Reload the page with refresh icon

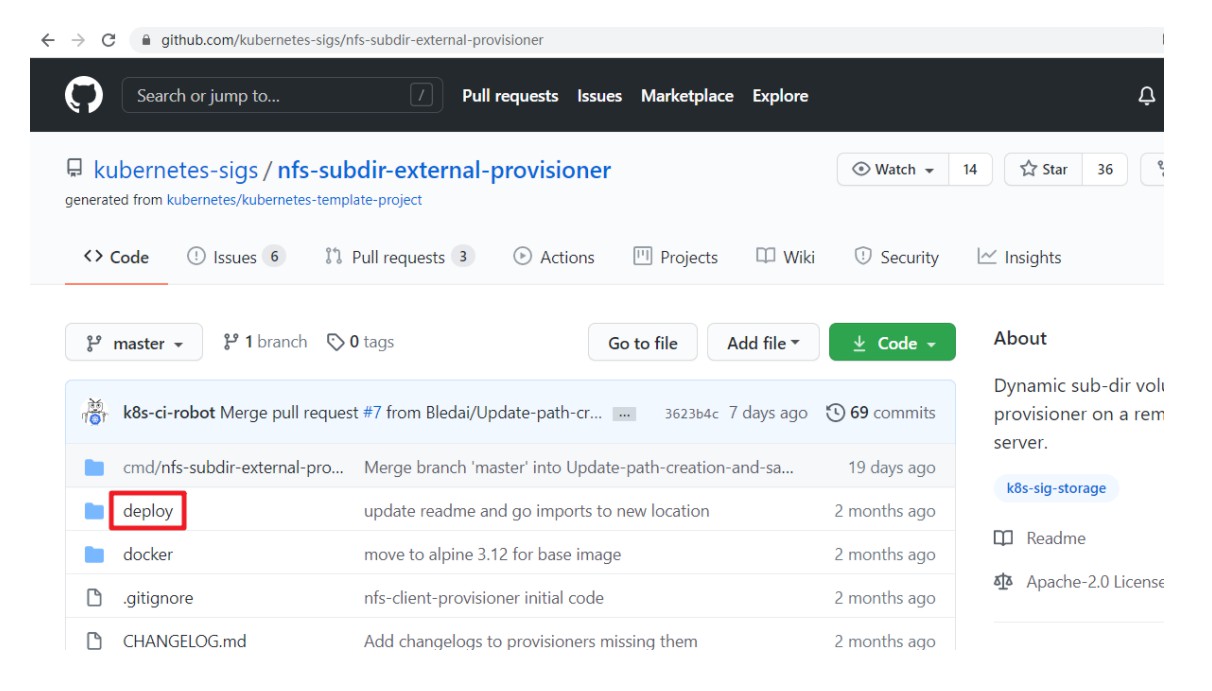(108, 40)
